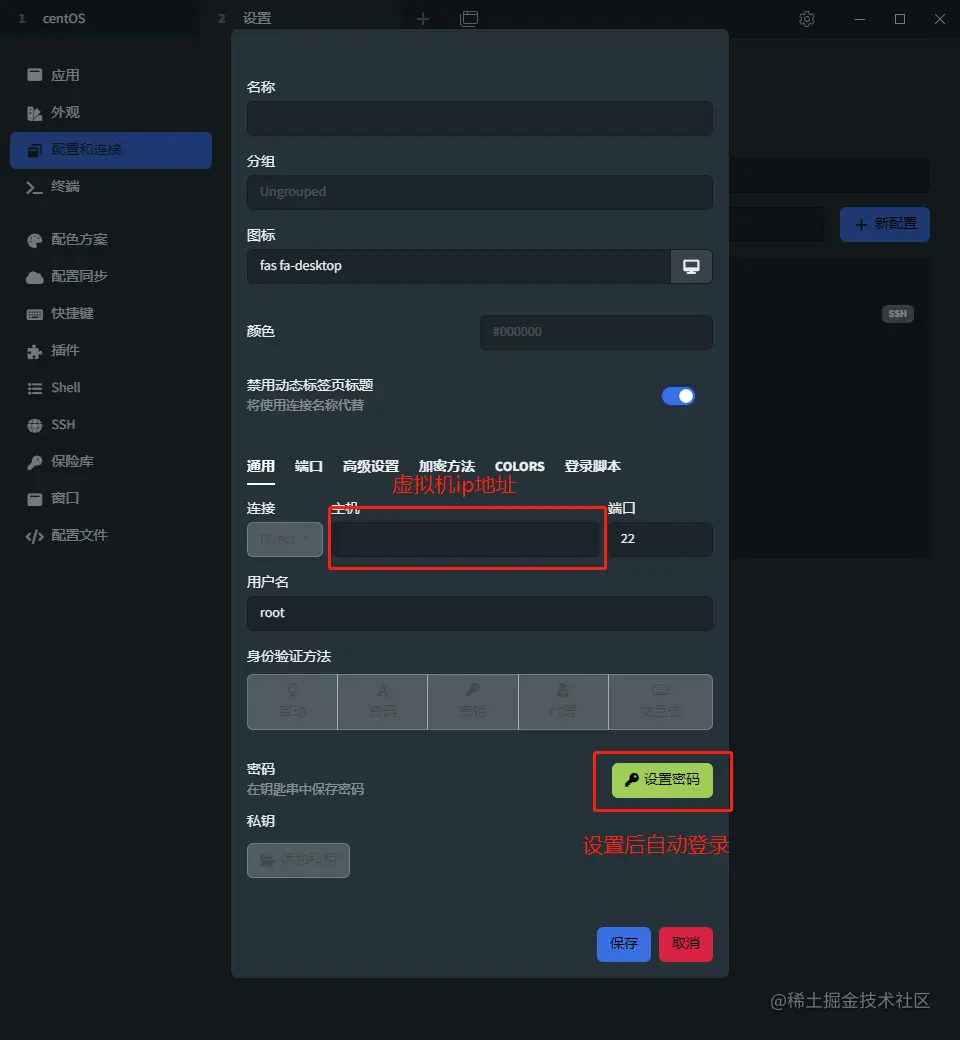Maximize the window

tap(900, 19)
